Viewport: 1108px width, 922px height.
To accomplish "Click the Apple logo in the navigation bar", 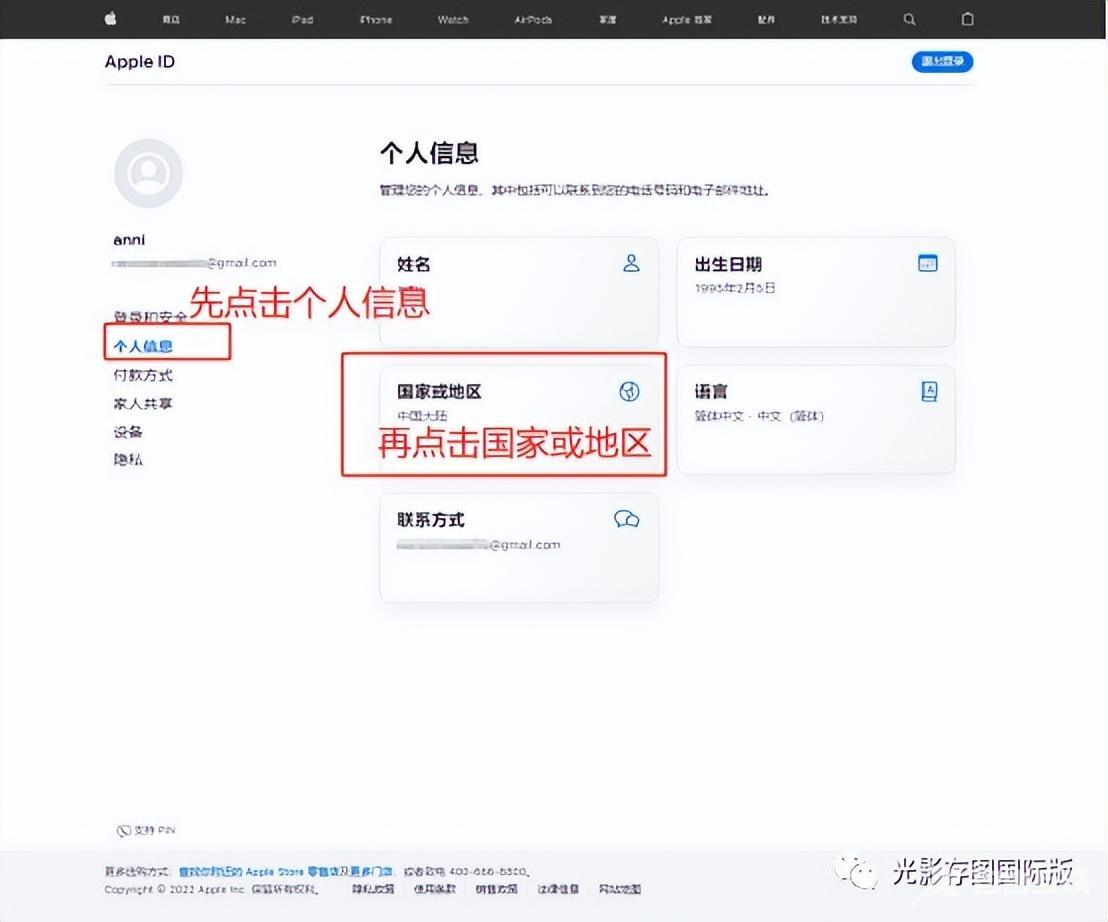I will [x=111, y=19].
